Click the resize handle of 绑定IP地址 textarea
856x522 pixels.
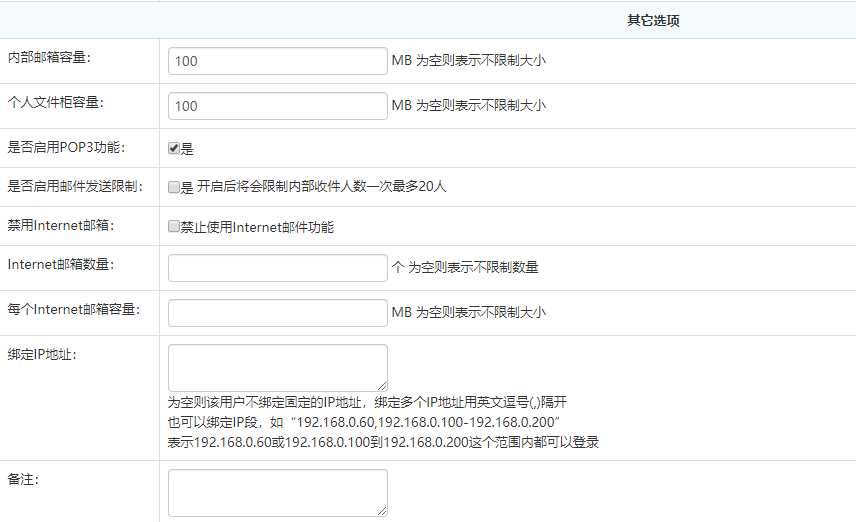(x=382, y=385)
